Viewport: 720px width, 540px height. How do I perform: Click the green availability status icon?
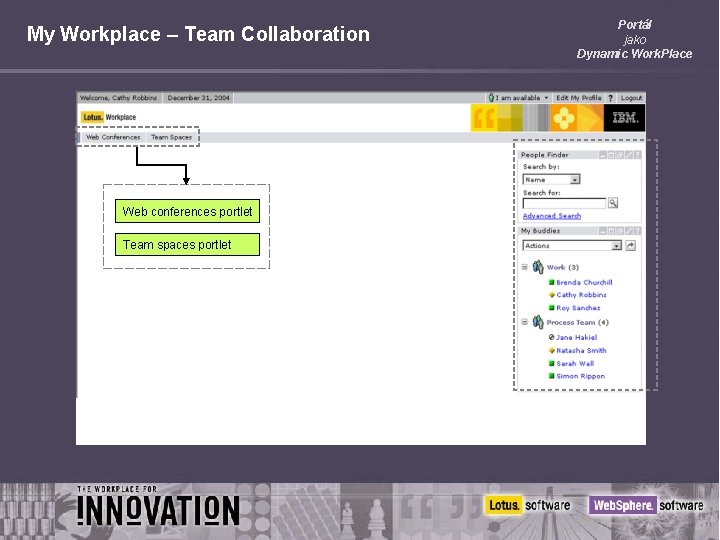point(491,98)
